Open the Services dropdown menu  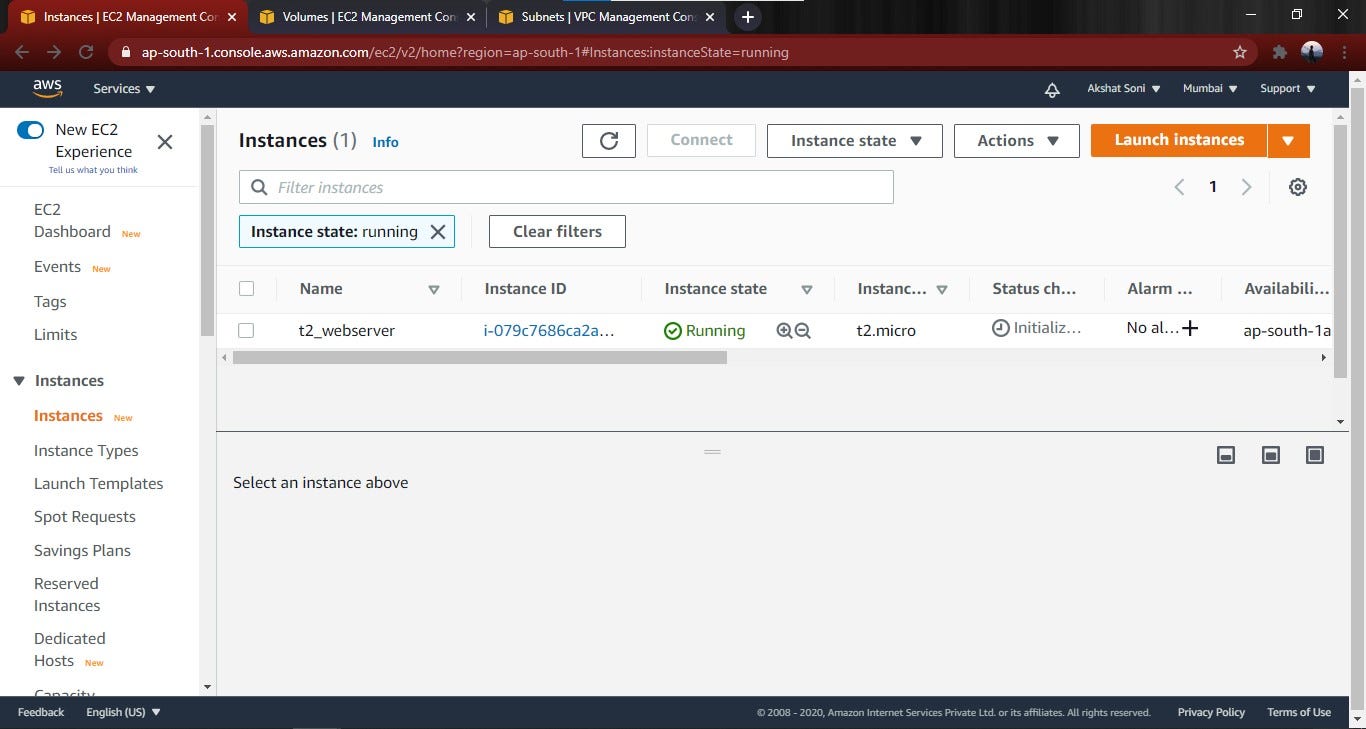click(124, 89)
